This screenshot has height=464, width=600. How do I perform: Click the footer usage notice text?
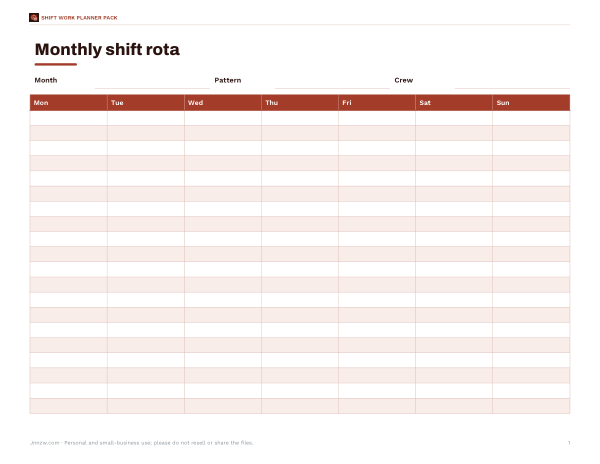click(x=142, y=443)
